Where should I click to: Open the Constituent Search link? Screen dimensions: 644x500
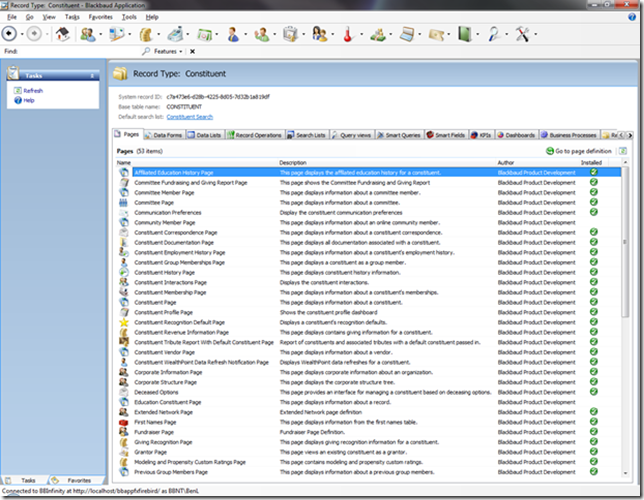188,117
